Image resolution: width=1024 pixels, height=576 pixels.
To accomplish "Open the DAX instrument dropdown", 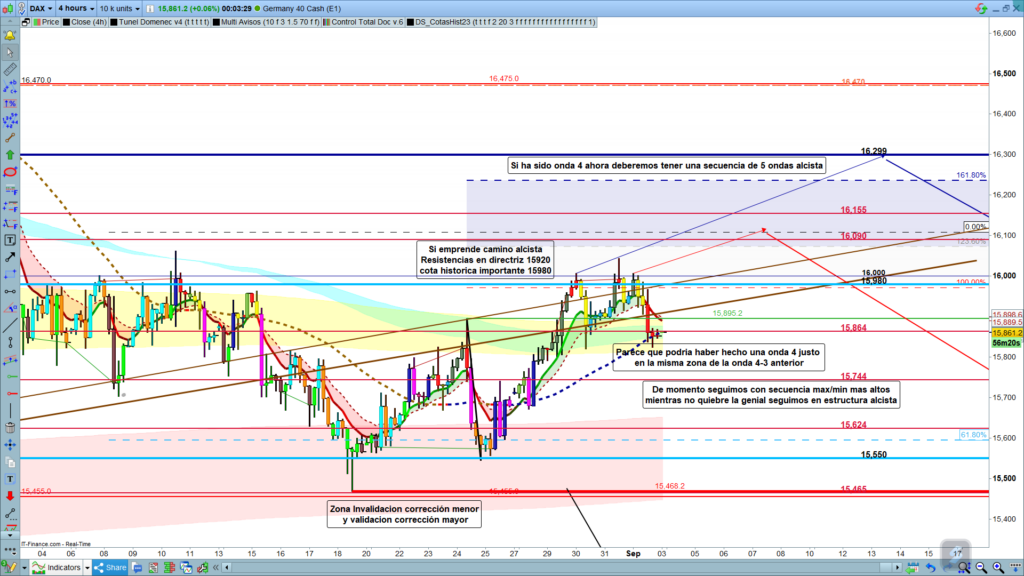I will (40, 7).
